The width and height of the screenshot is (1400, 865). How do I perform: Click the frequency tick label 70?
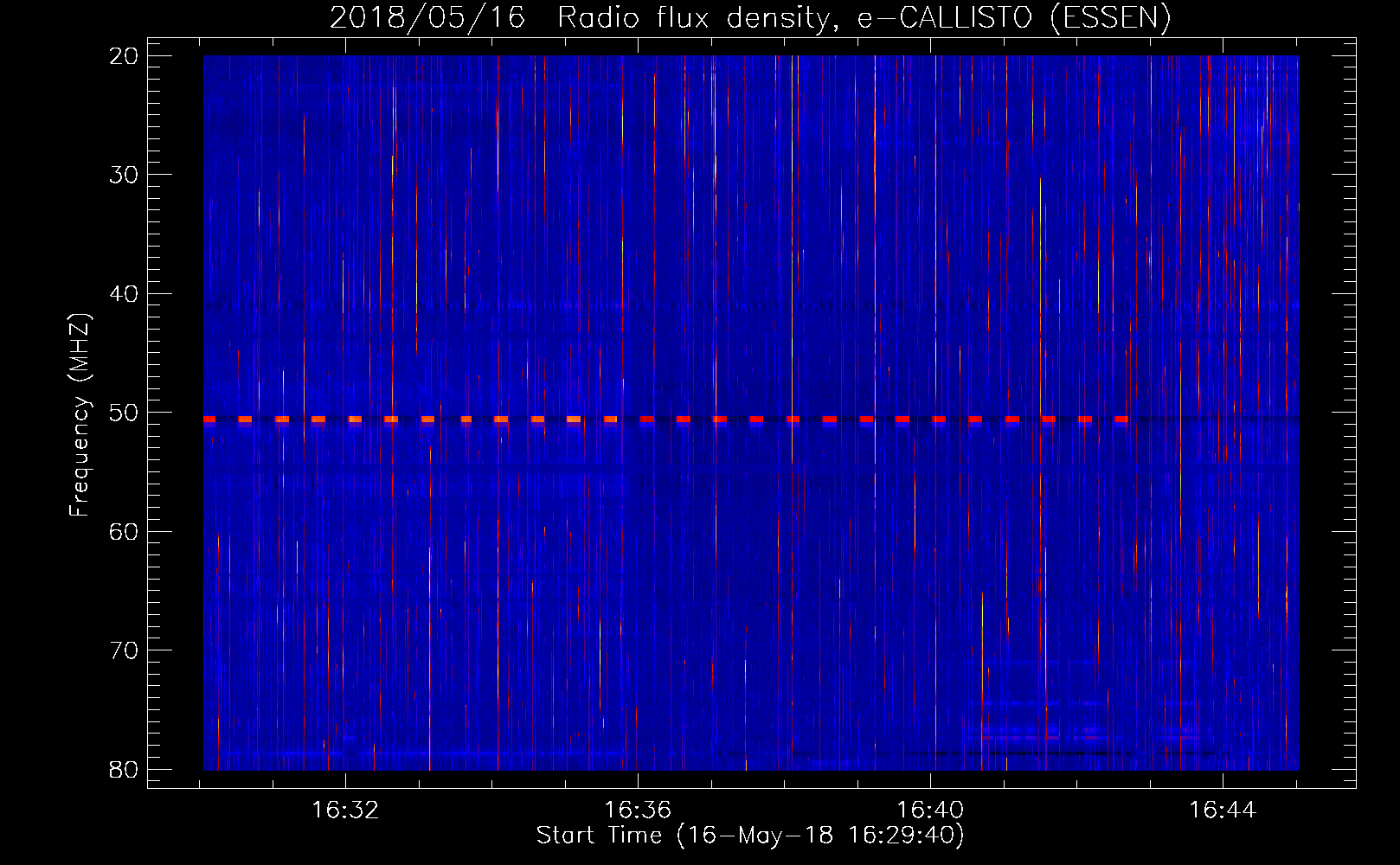click(125, 650)
